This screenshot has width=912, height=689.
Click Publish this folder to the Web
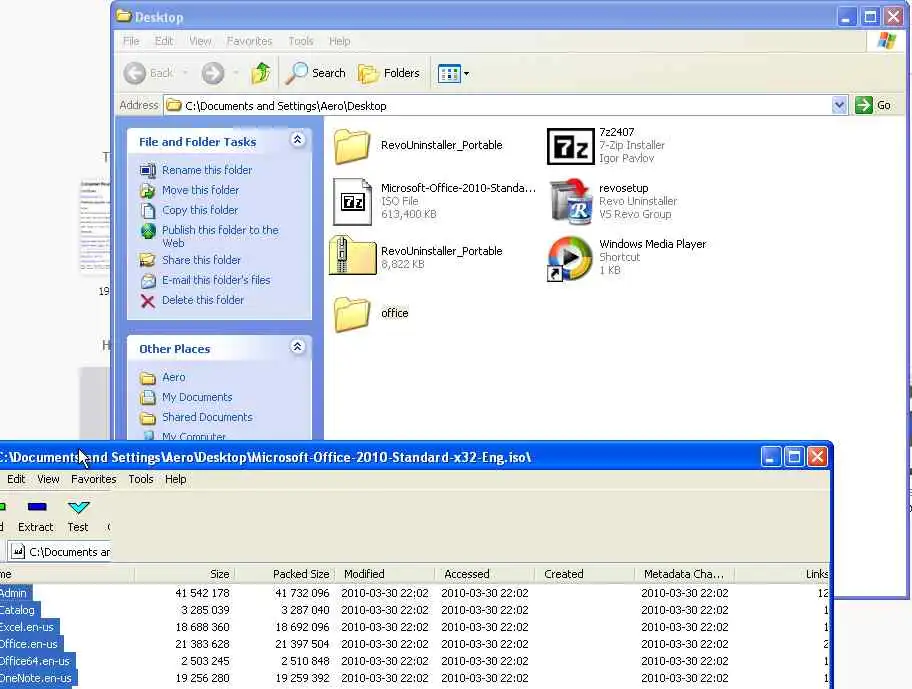coord(220,237)
